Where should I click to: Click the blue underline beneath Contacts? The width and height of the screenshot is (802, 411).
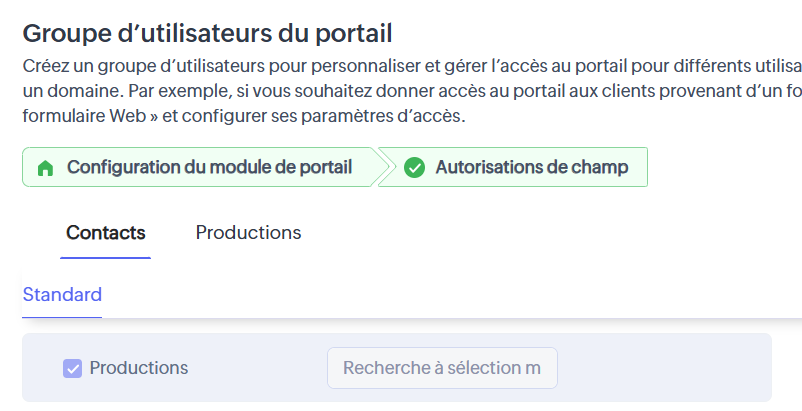tap(105, 258)
